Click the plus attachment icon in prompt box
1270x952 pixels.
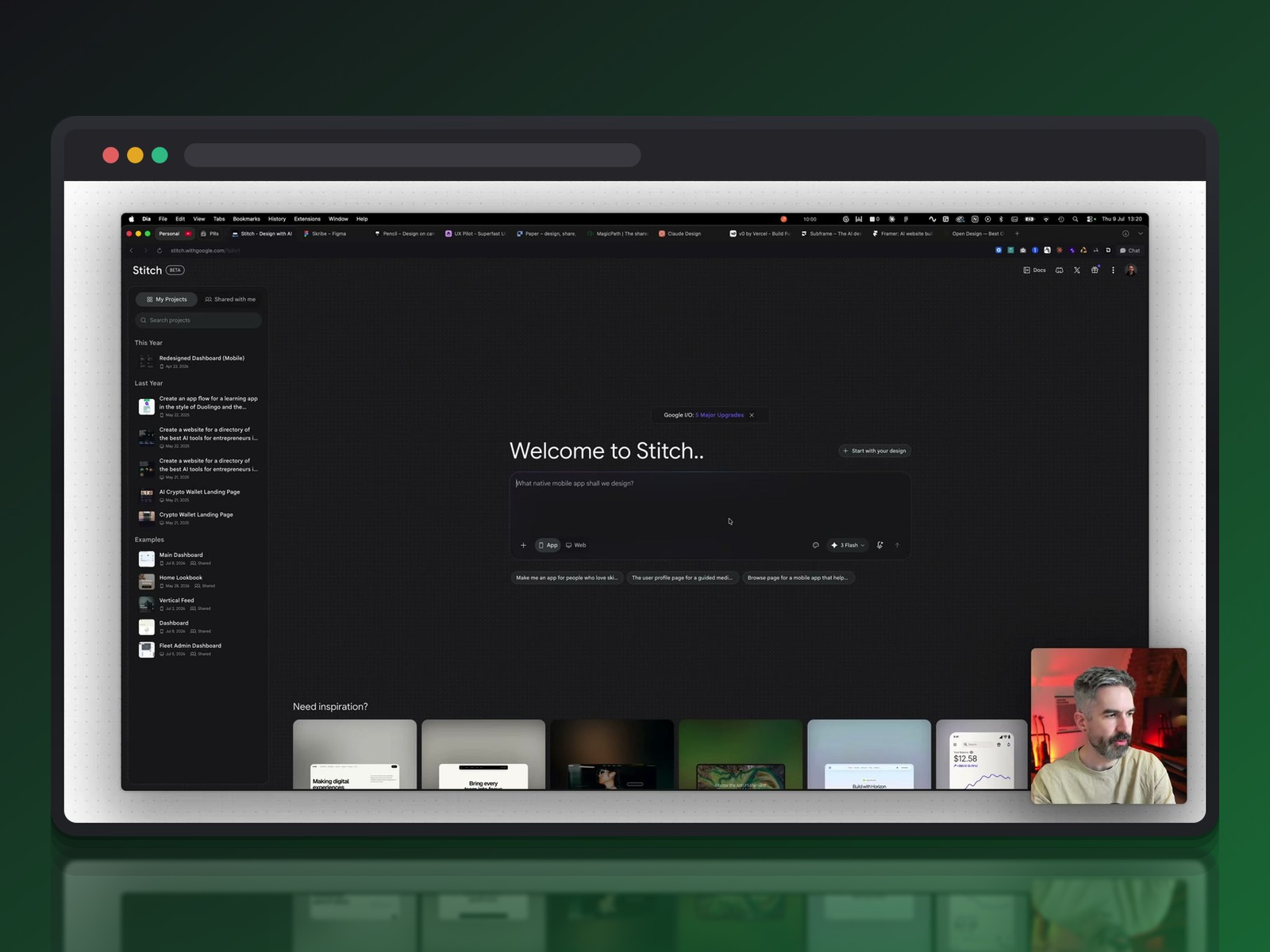[x=523, y=545]
